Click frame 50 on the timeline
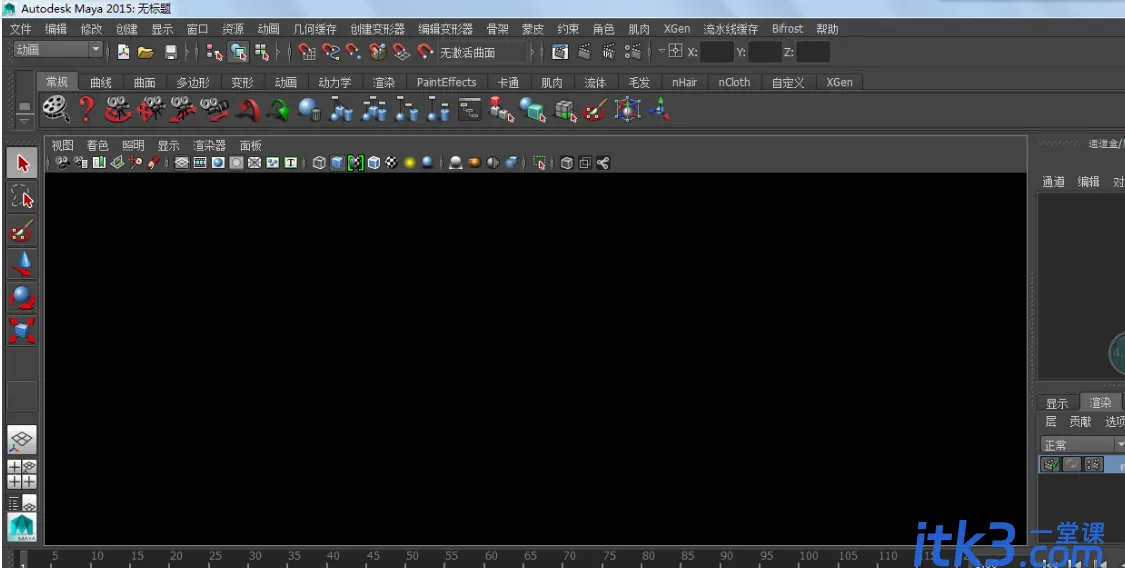Screen dimensions: 1125x568 412,555
